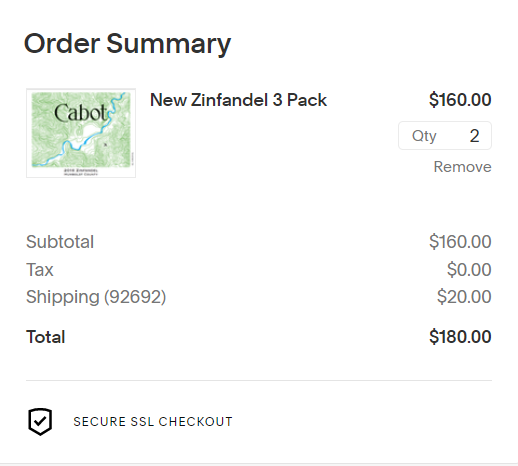
Task: Select the quantity value 2
Action: (x=474, y=136)
